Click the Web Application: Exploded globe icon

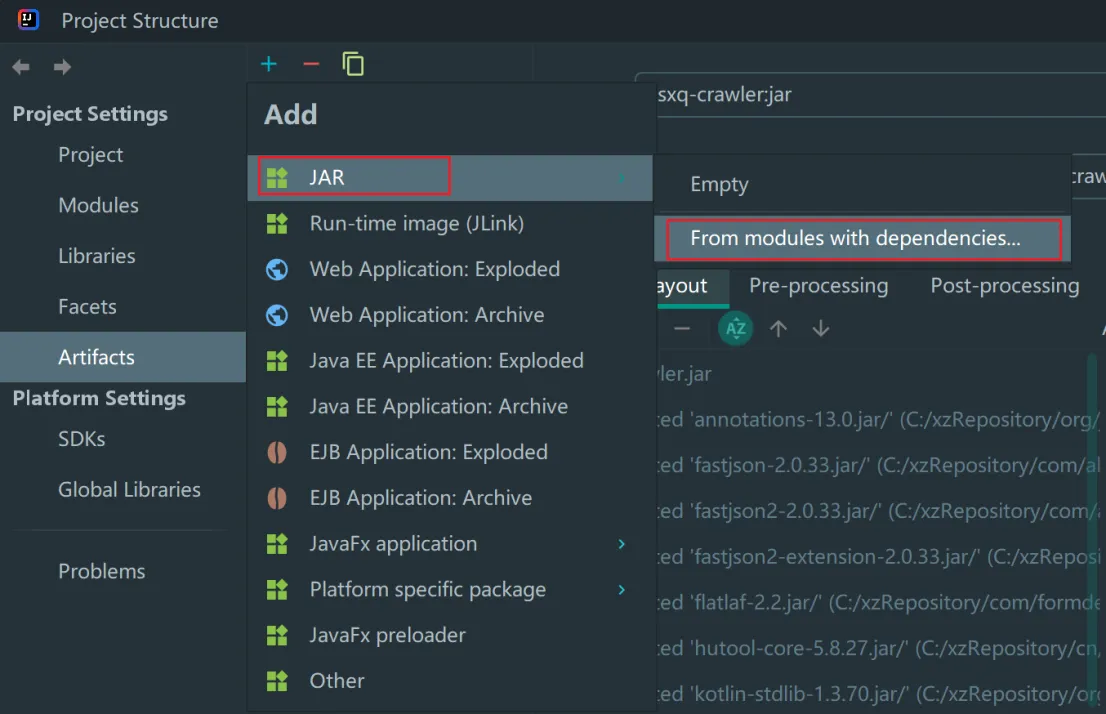coord(277,270)
